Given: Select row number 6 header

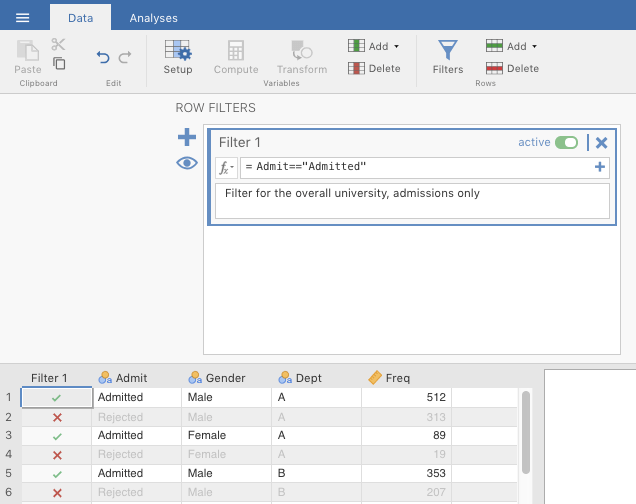Looking at the screenshot, I should [9, 492].
